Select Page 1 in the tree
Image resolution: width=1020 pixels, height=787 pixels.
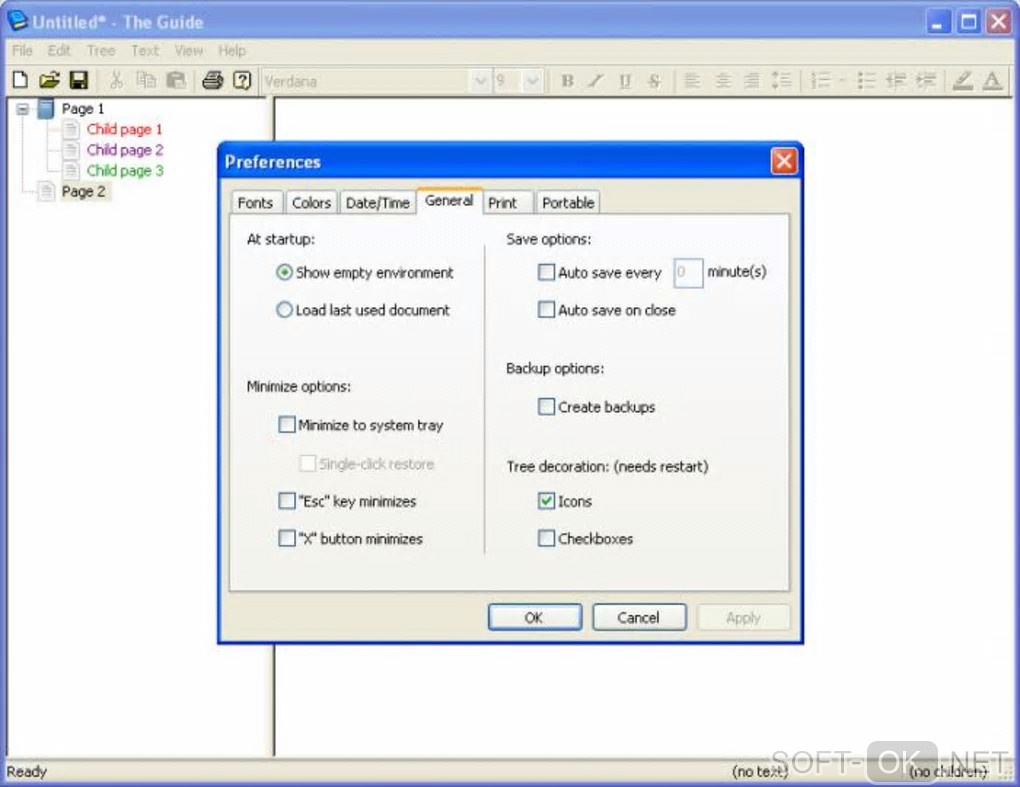[83, 109]
